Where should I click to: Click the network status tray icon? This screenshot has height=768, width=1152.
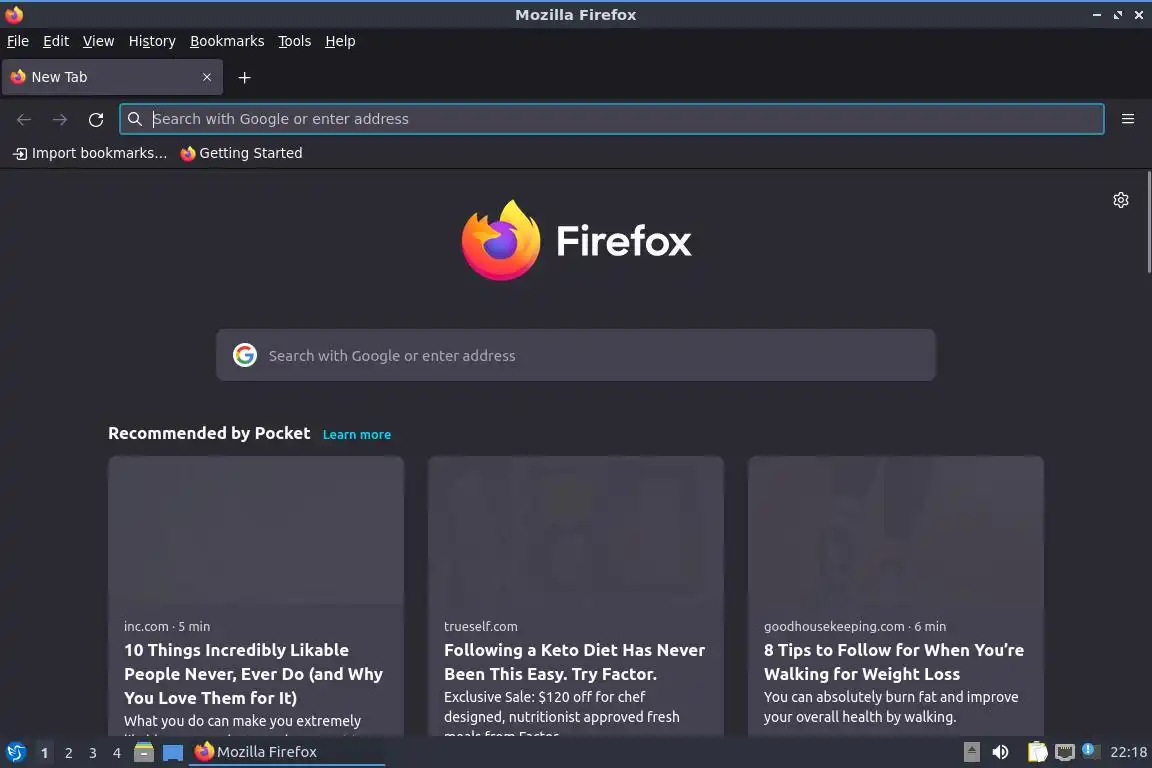coord(1065,752)
